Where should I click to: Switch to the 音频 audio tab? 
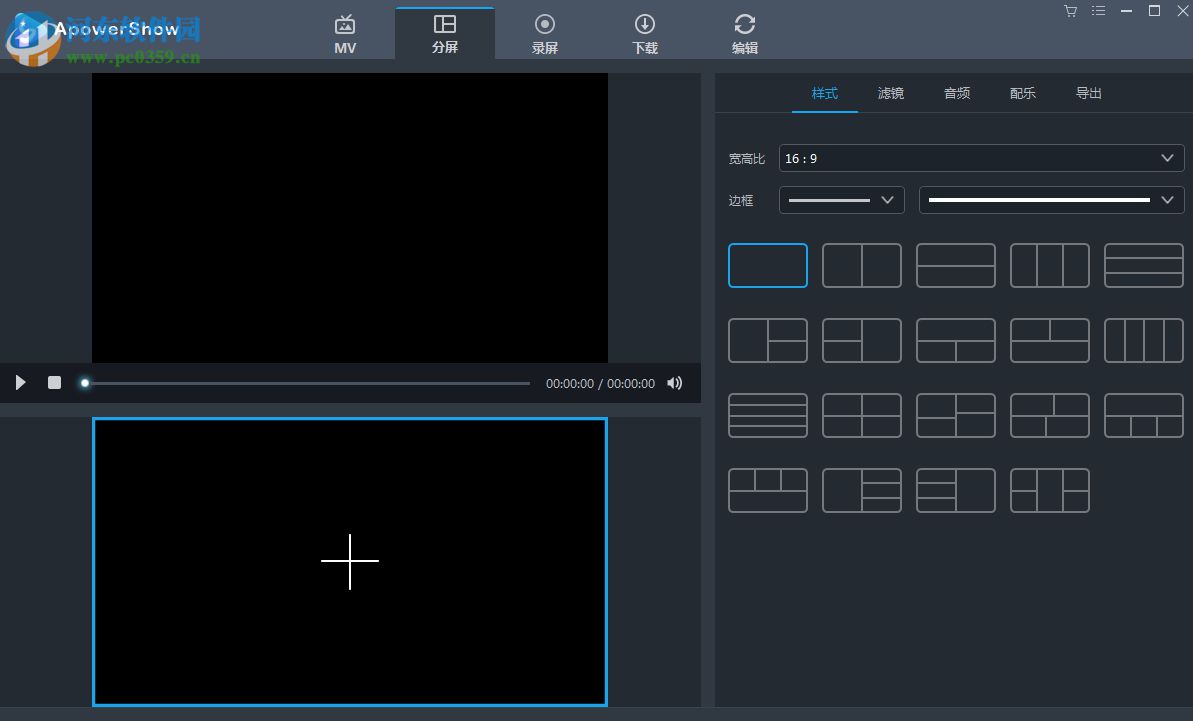957,93
